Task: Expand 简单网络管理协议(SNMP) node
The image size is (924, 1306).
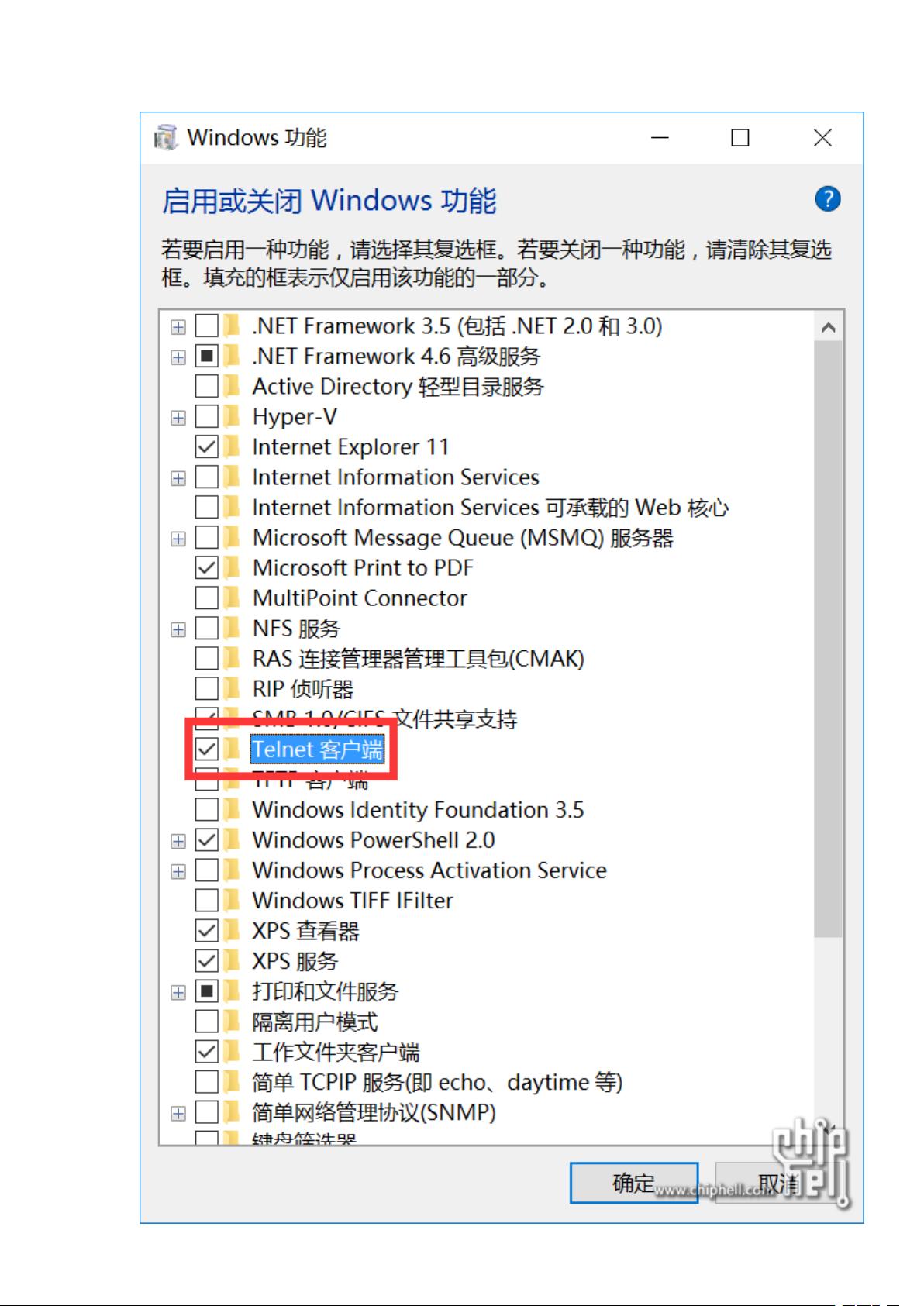Action: click(178, 1113)
